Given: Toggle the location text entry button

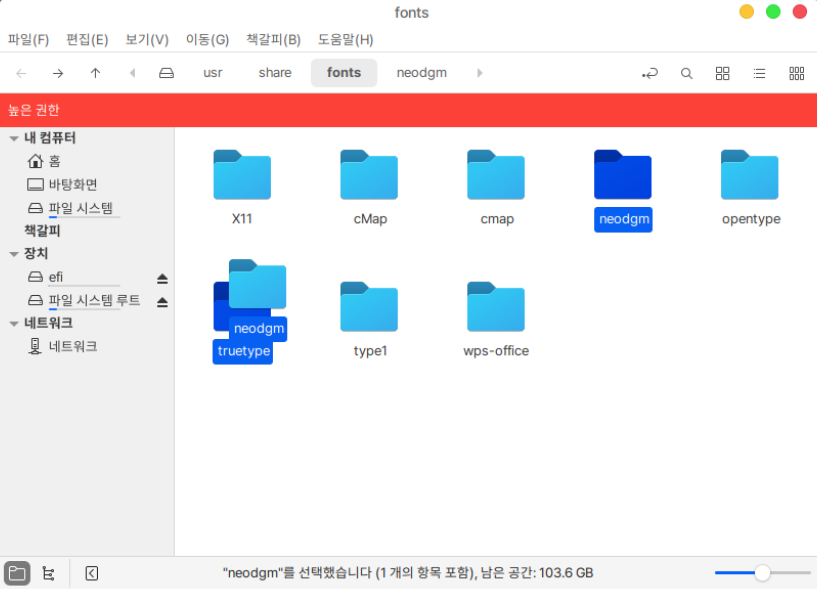Looking at the screenshot, I should [x=650, y=73].
